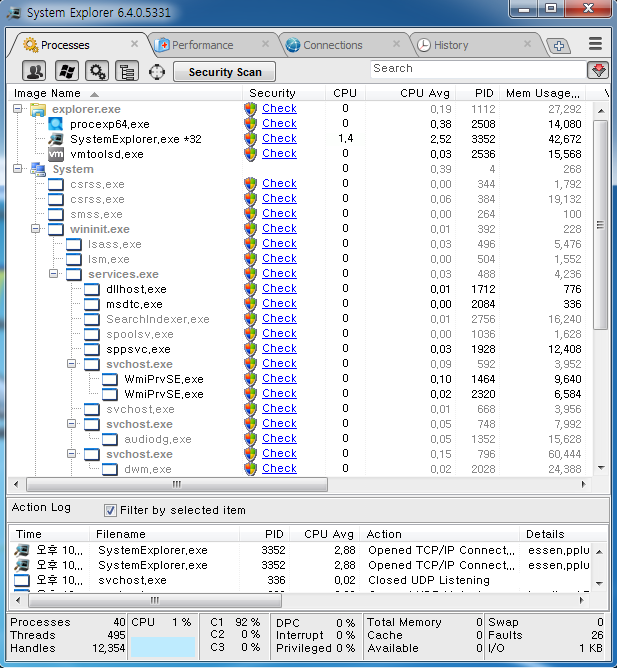Click the Action Log Filename column header
Viewport: 617px width, 668px height.
[x=164, y=534]
